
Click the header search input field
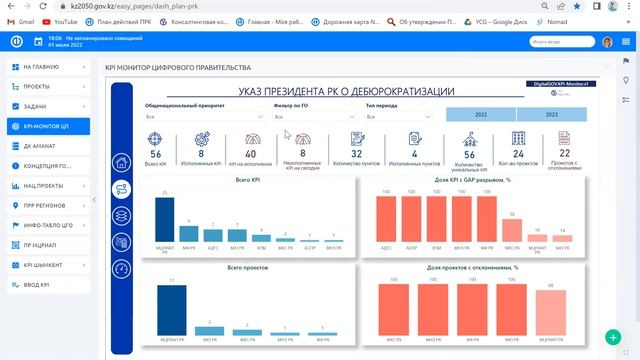[x=562, y=42]
